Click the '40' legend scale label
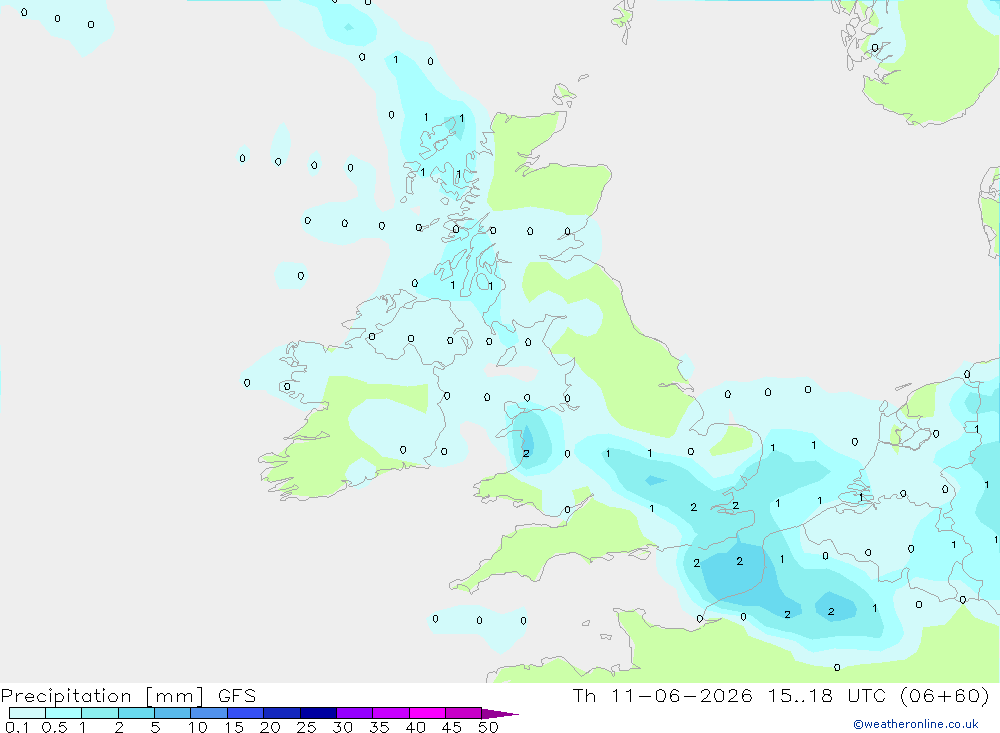The image size is (1000, 733). [415, 727]
